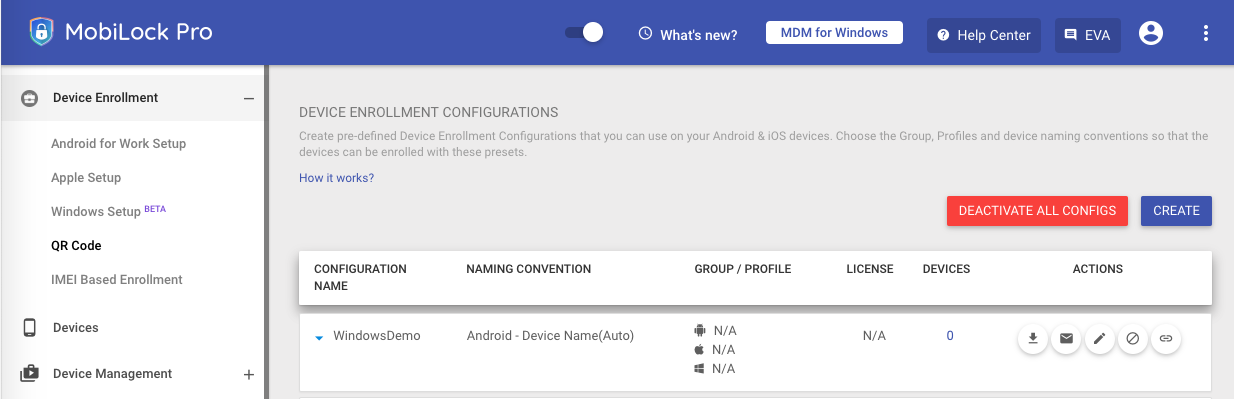Open What's new? updates
The image size is (1234, 399).
coord(699,35)
